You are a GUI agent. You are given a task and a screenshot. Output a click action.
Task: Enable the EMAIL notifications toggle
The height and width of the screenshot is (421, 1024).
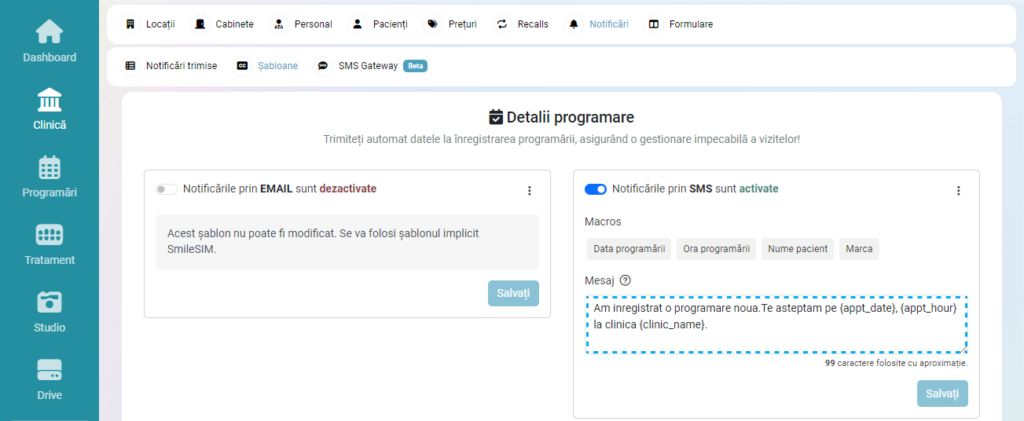(166, 189)
